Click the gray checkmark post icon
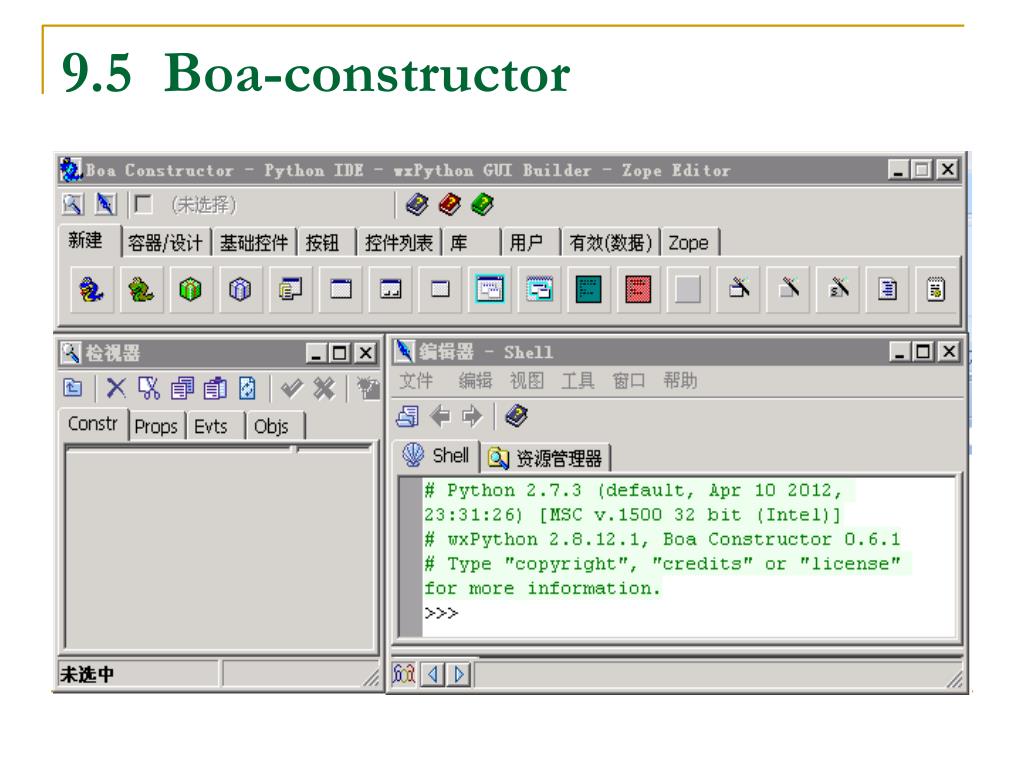The image size is (1024, 768). (291, 389)
